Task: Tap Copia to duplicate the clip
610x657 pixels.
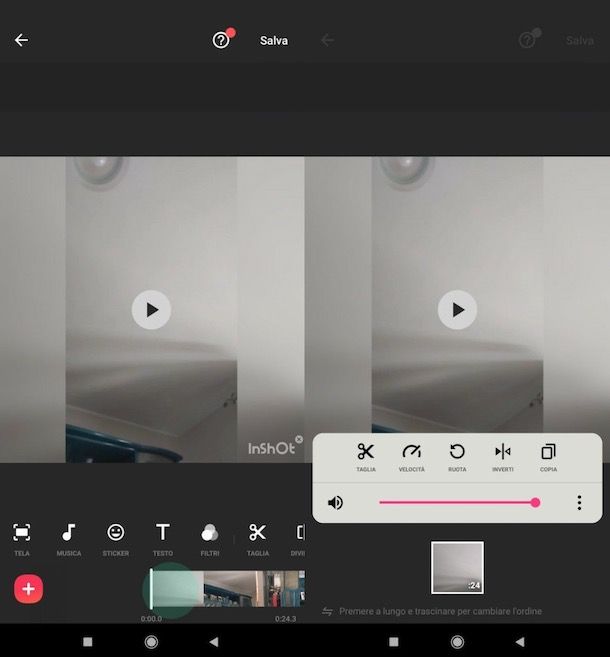Action: pos(548,457)
